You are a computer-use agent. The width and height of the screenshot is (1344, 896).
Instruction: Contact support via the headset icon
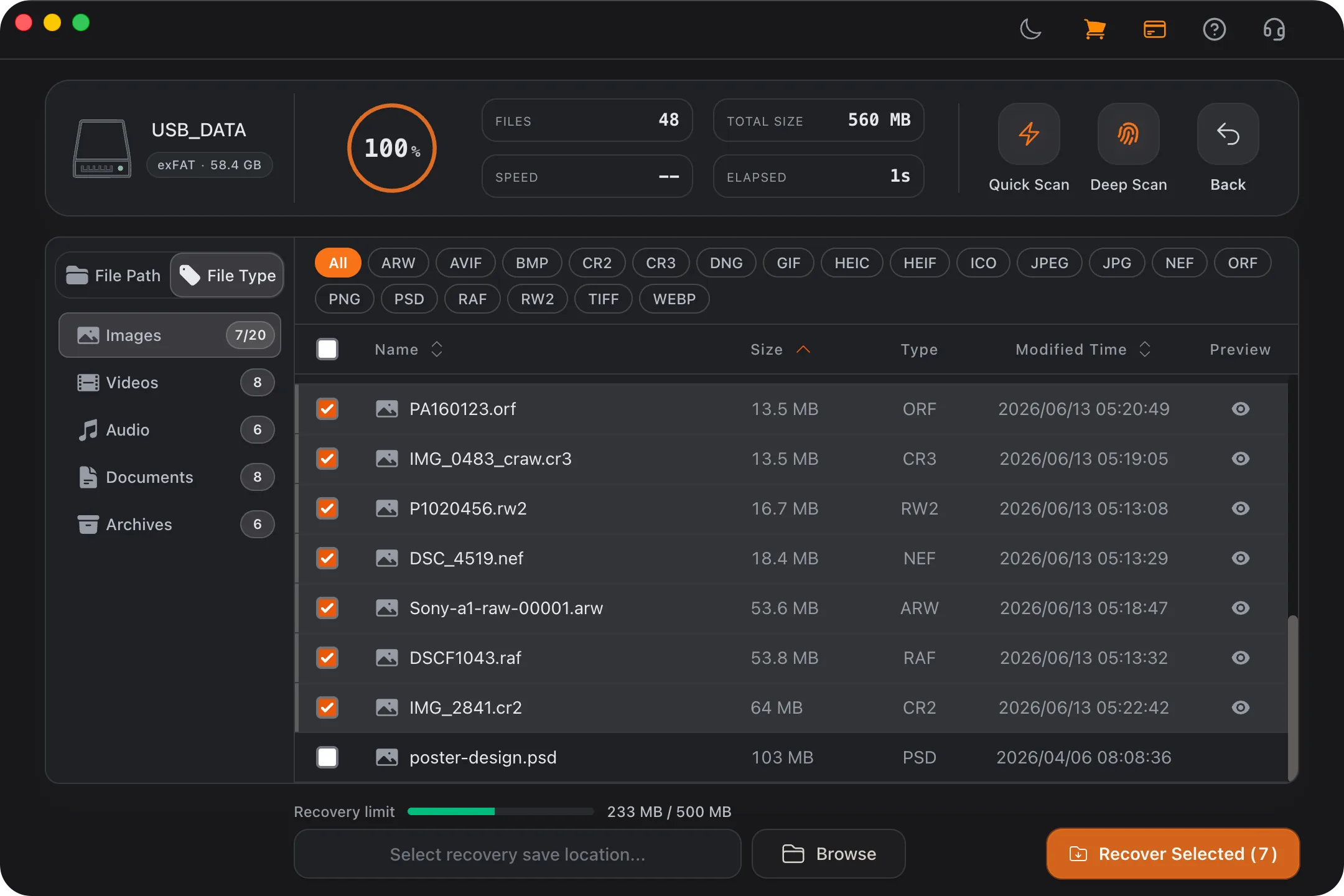1274,29
